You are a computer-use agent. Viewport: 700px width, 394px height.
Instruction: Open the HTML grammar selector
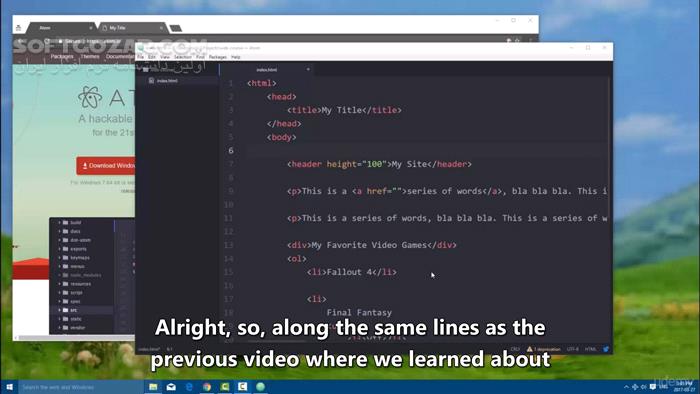(590, 349)
